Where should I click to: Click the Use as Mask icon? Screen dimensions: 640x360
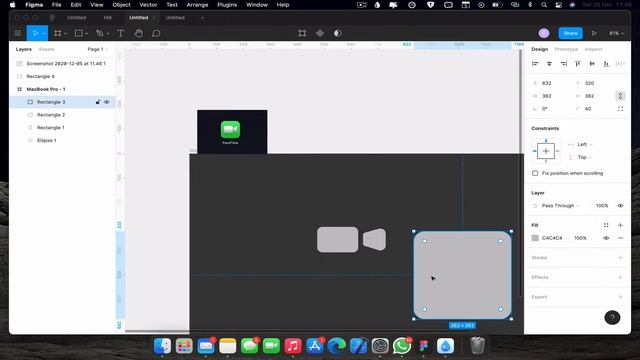point(338,33)
